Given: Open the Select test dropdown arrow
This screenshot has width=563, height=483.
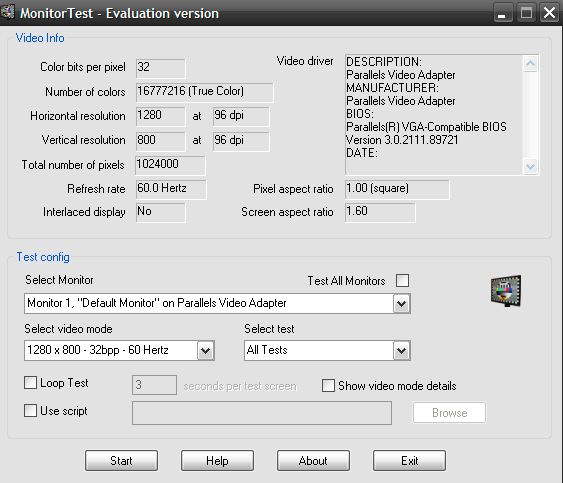Looking at the screenshot, I should pyautogui.click(x=401, y=350).
